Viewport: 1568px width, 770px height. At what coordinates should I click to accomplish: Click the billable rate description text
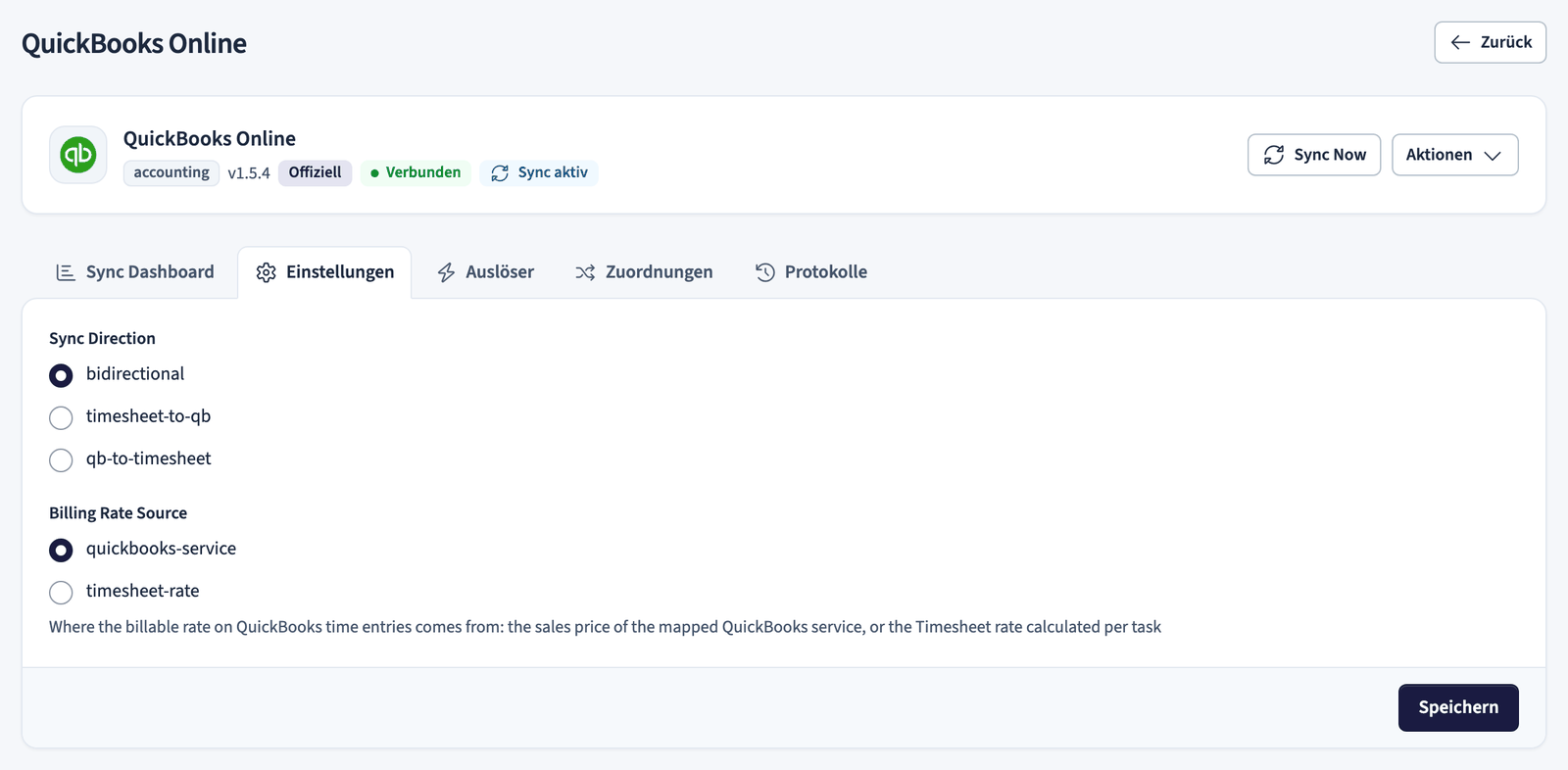(x=605, y=627)
